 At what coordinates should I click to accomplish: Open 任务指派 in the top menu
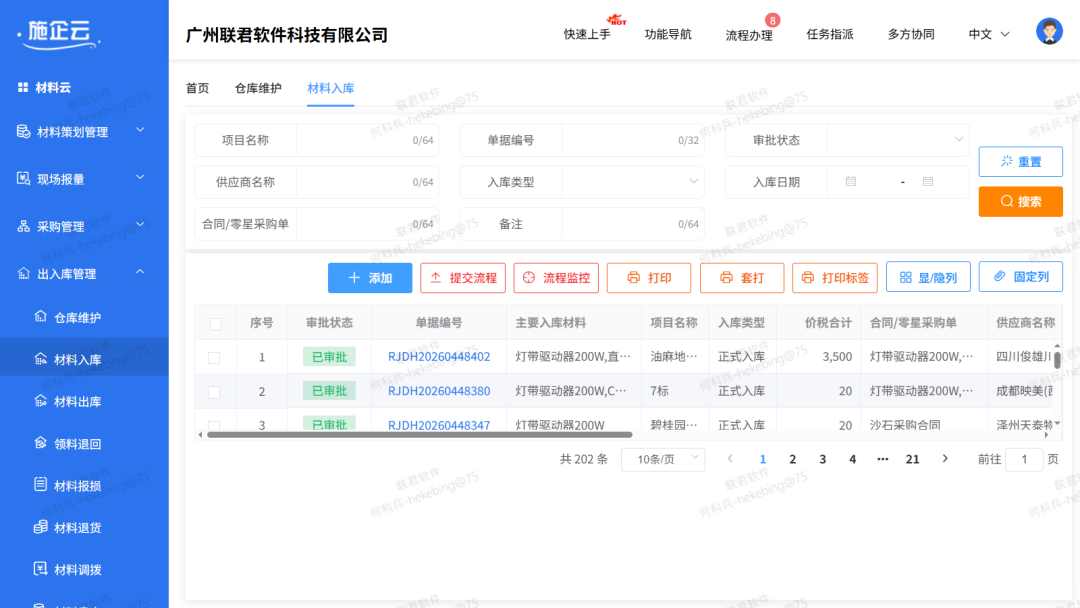point(830,34)
